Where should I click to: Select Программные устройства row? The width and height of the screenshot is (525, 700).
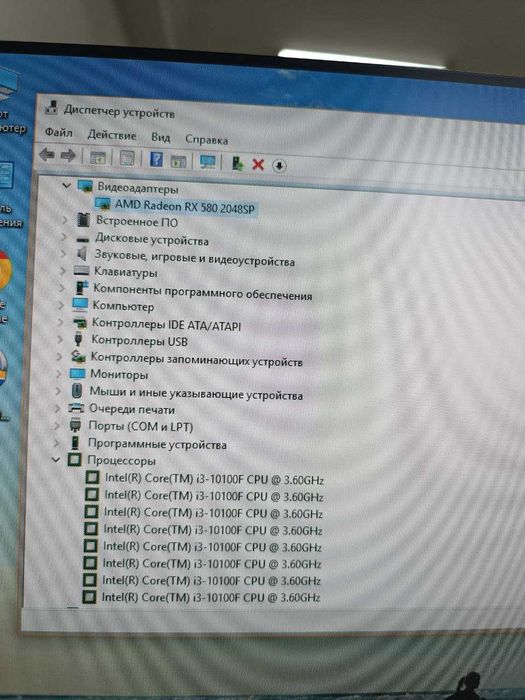(157, 444)
